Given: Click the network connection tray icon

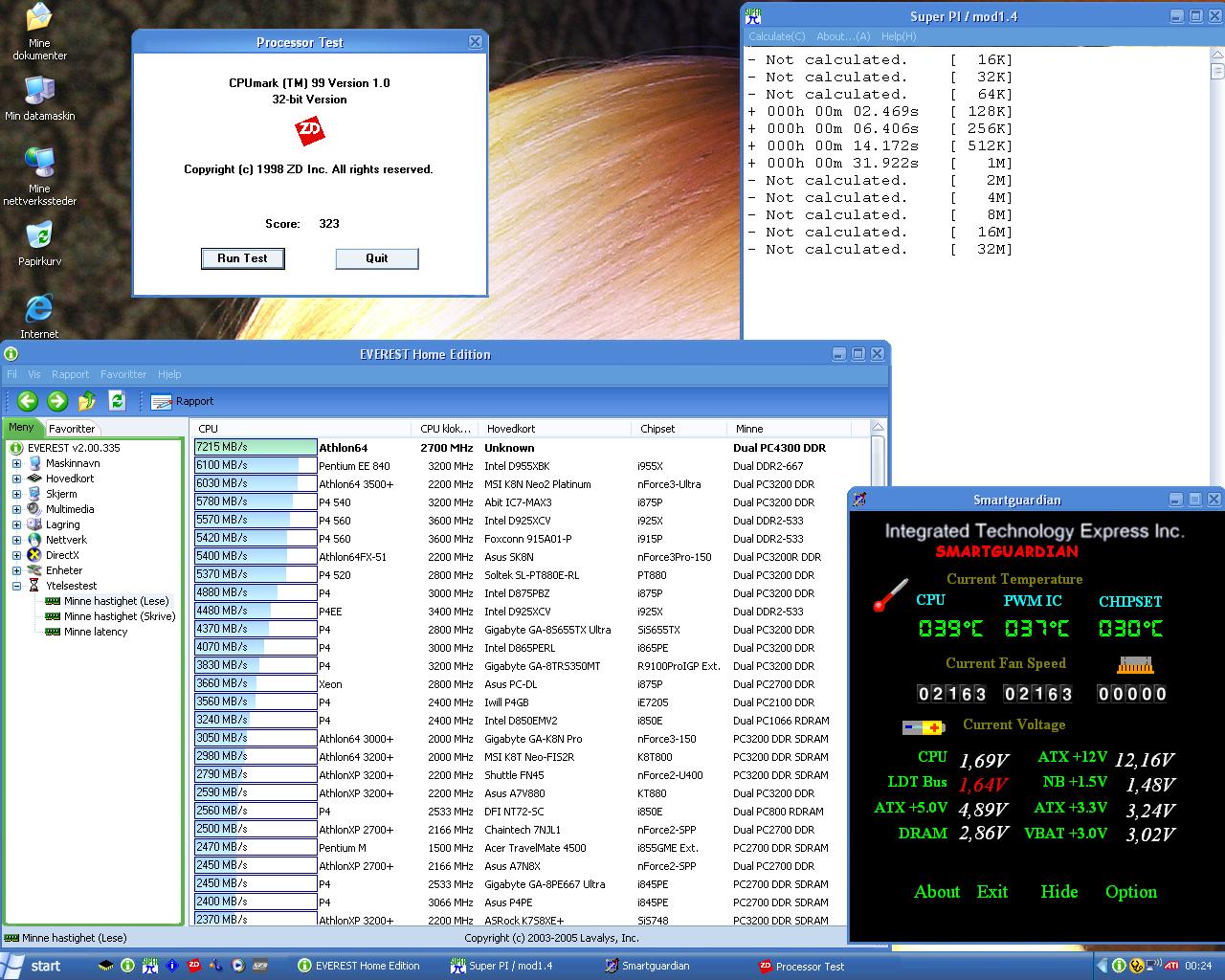Looking at the screenshot, I should (x=1154, y=966).
